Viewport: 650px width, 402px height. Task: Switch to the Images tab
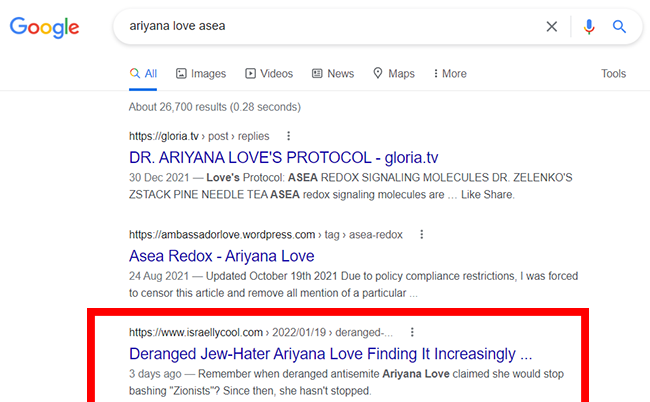[x=201, y=74]
